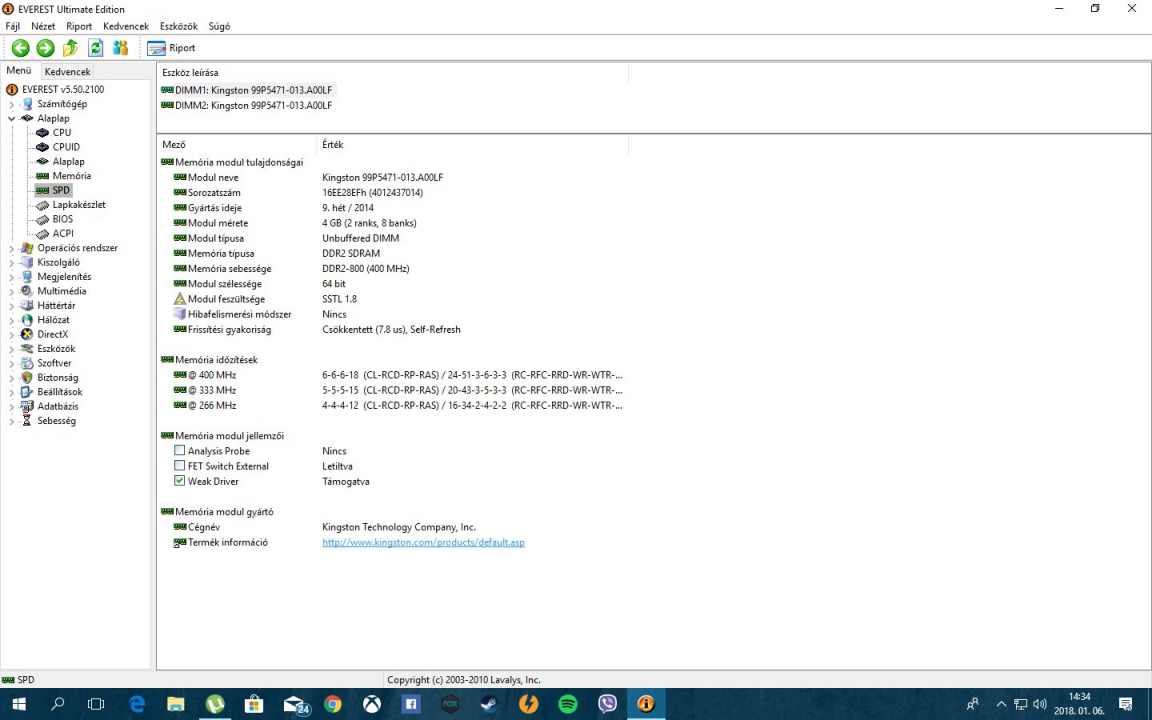The image size is (1152, 720).
Task: Go forward with the green right arrow
Action: (46, 48)
